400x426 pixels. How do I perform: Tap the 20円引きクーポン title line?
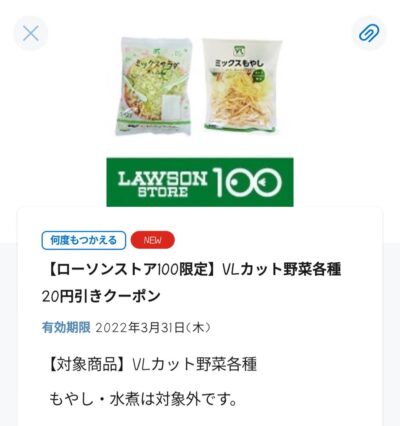tap(101, 296)
